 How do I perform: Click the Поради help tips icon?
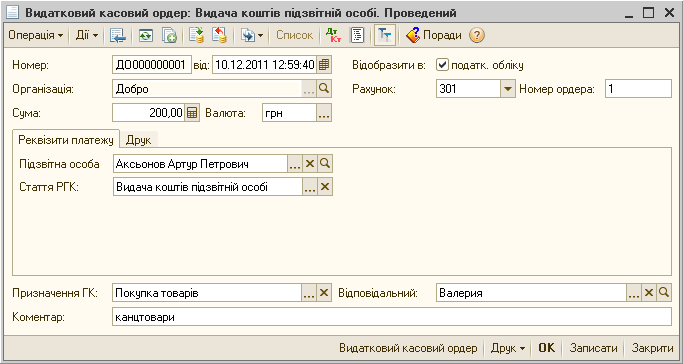(x=413, y=36)
